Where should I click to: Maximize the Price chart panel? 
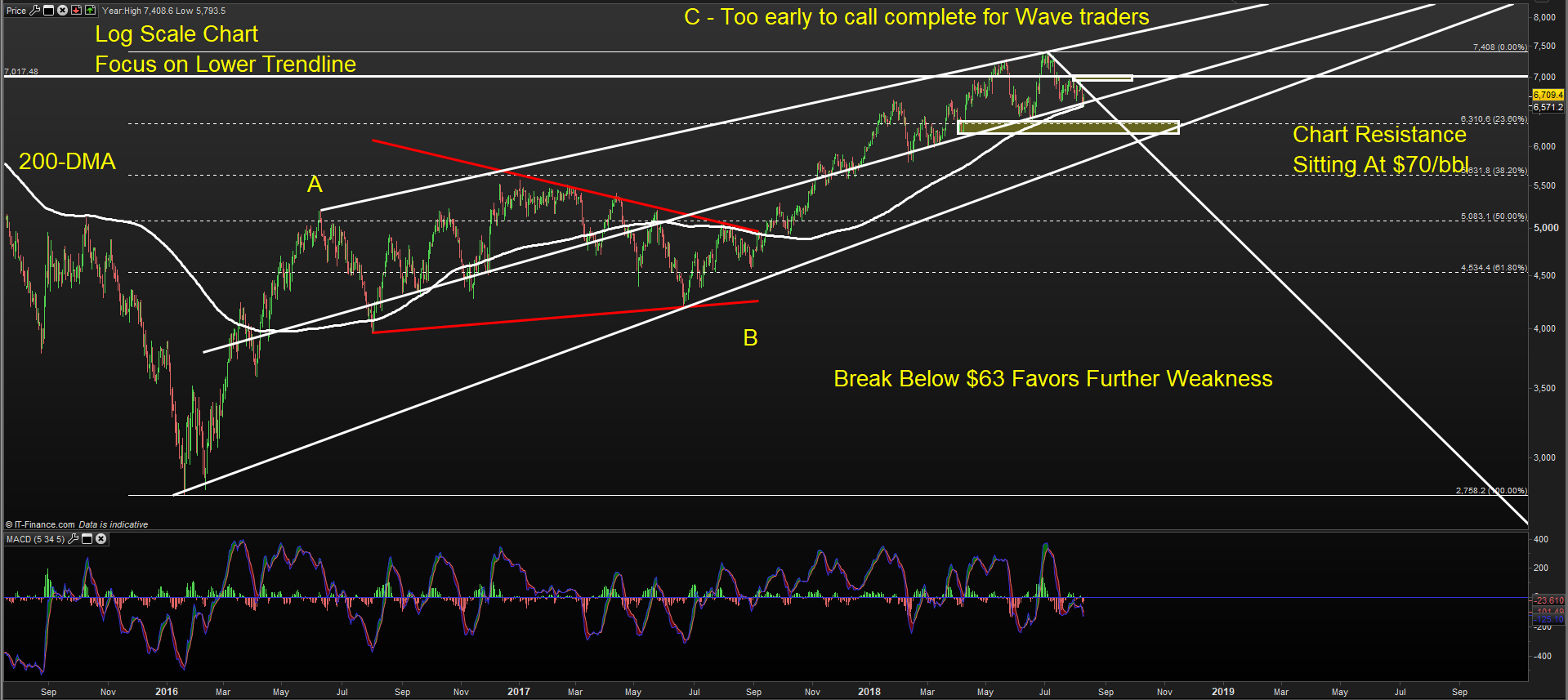point(48,11)
